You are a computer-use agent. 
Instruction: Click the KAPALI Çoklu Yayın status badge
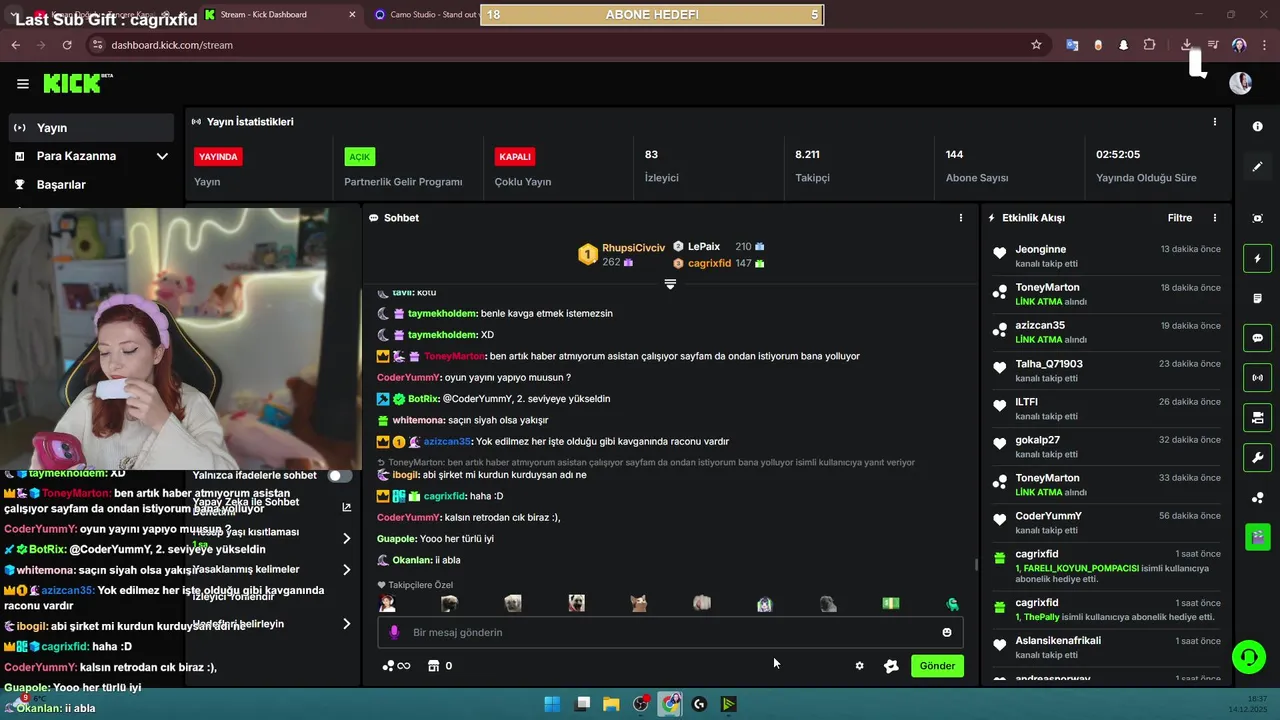tap(514, 157)
